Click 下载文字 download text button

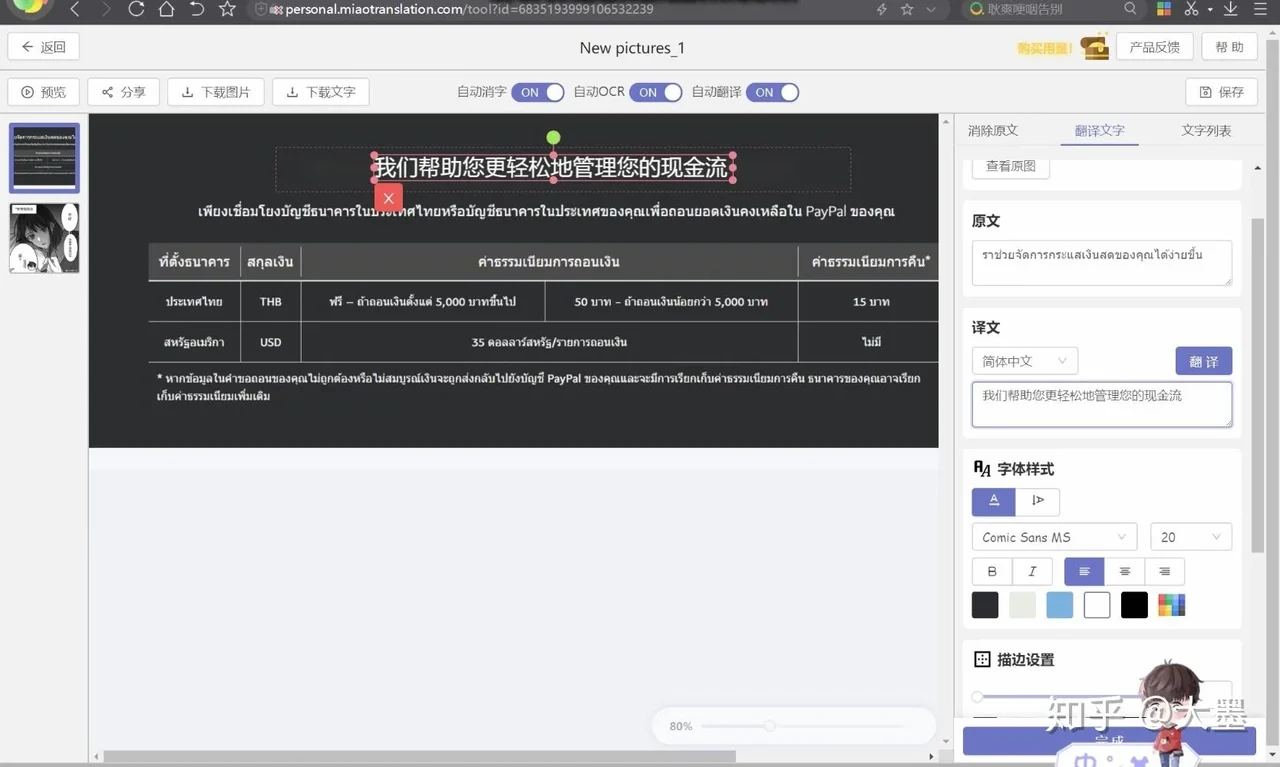[x=321, y=92]
